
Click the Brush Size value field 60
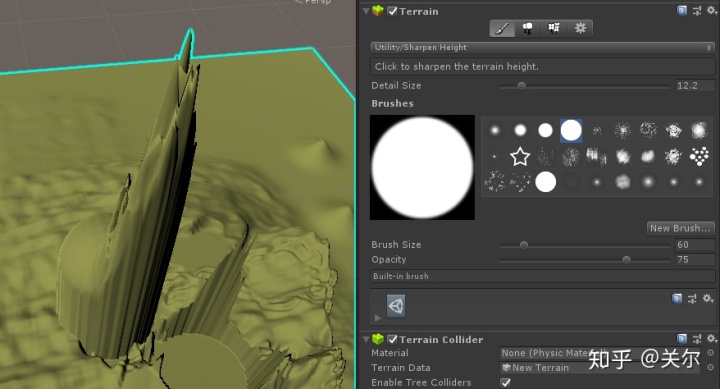695,245
